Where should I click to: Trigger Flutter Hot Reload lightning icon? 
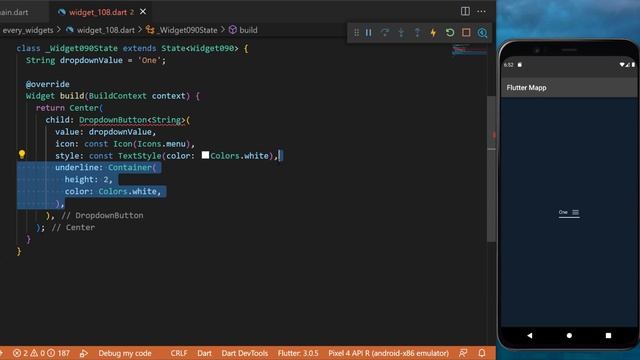tap(433, 33)
